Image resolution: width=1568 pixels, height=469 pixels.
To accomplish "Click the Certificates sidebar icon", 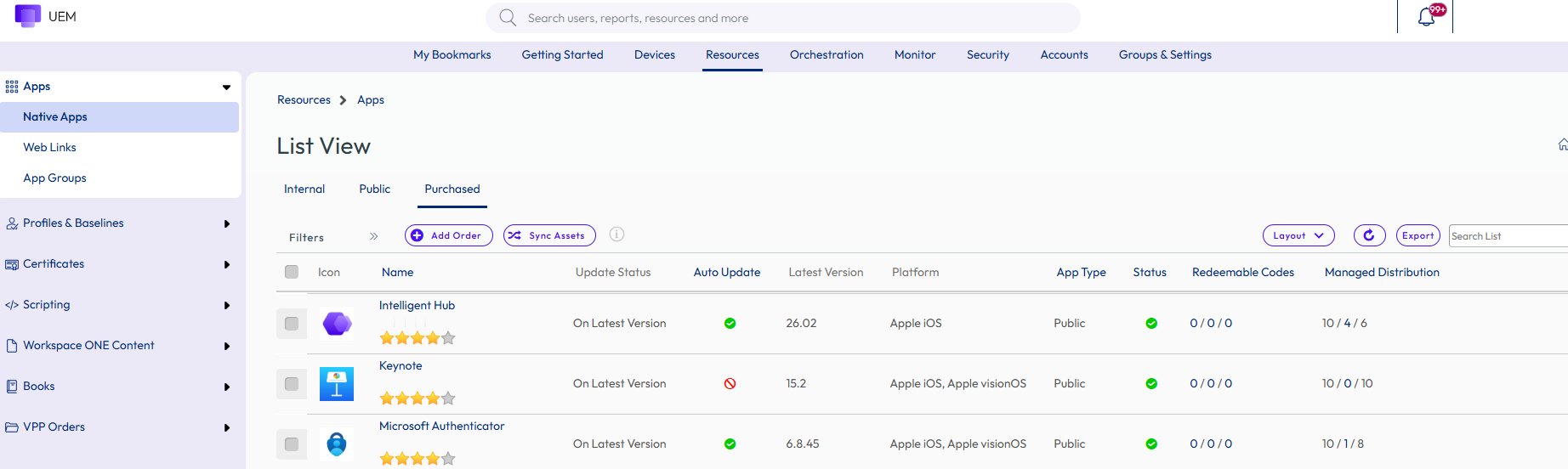I will (x=12, y=264).
